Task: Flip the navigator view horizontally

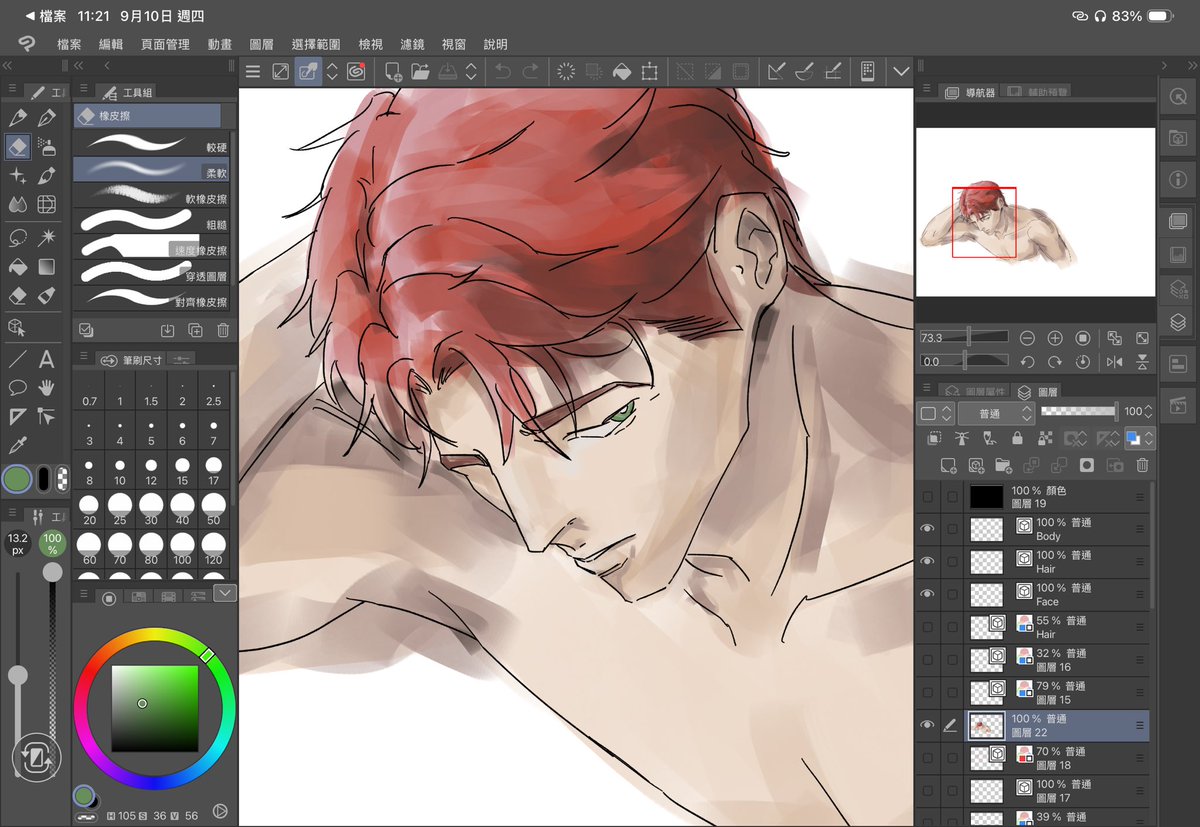Action: 1115,361
